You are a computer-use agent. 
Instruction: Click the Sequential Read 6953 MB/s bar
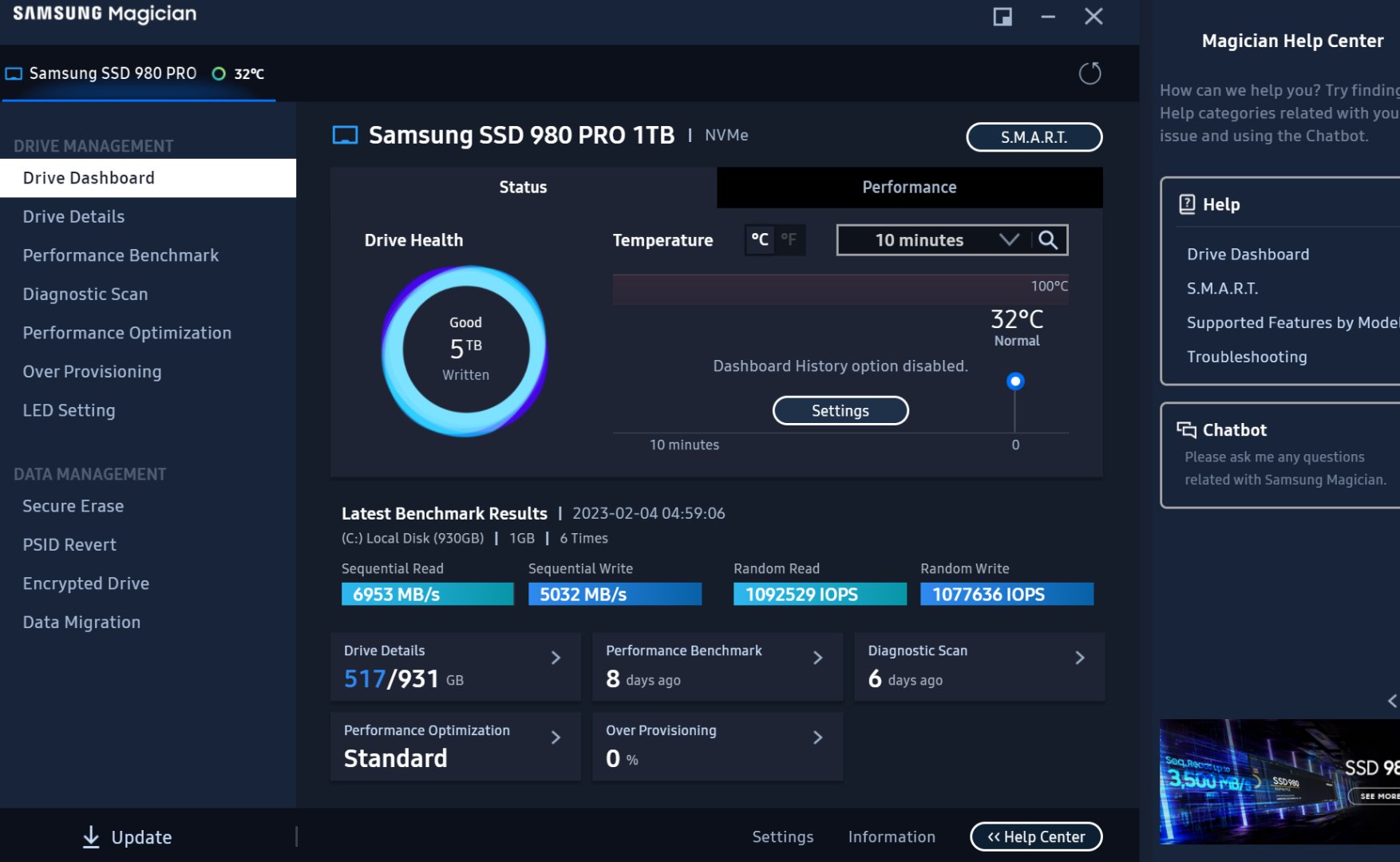tap(428, 595)
